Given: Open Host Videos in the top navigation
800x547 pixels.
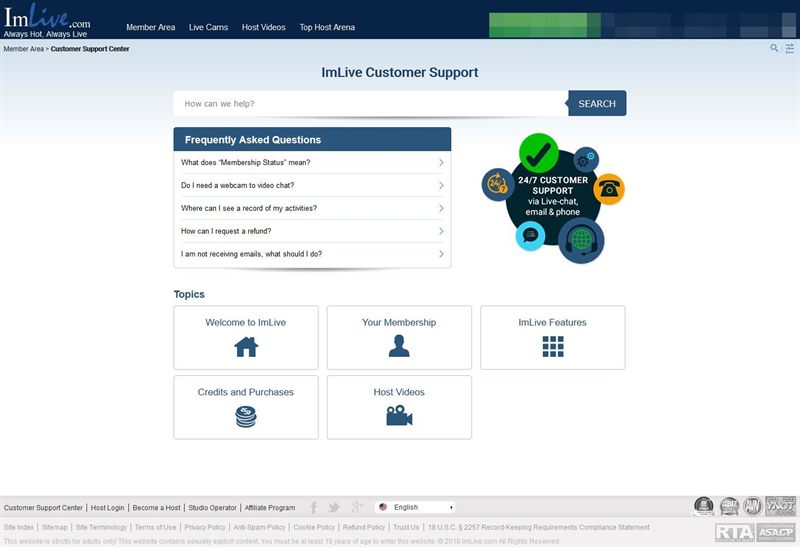Looking at the screenshot, I should pyautogui.click(x=263, y=27).
